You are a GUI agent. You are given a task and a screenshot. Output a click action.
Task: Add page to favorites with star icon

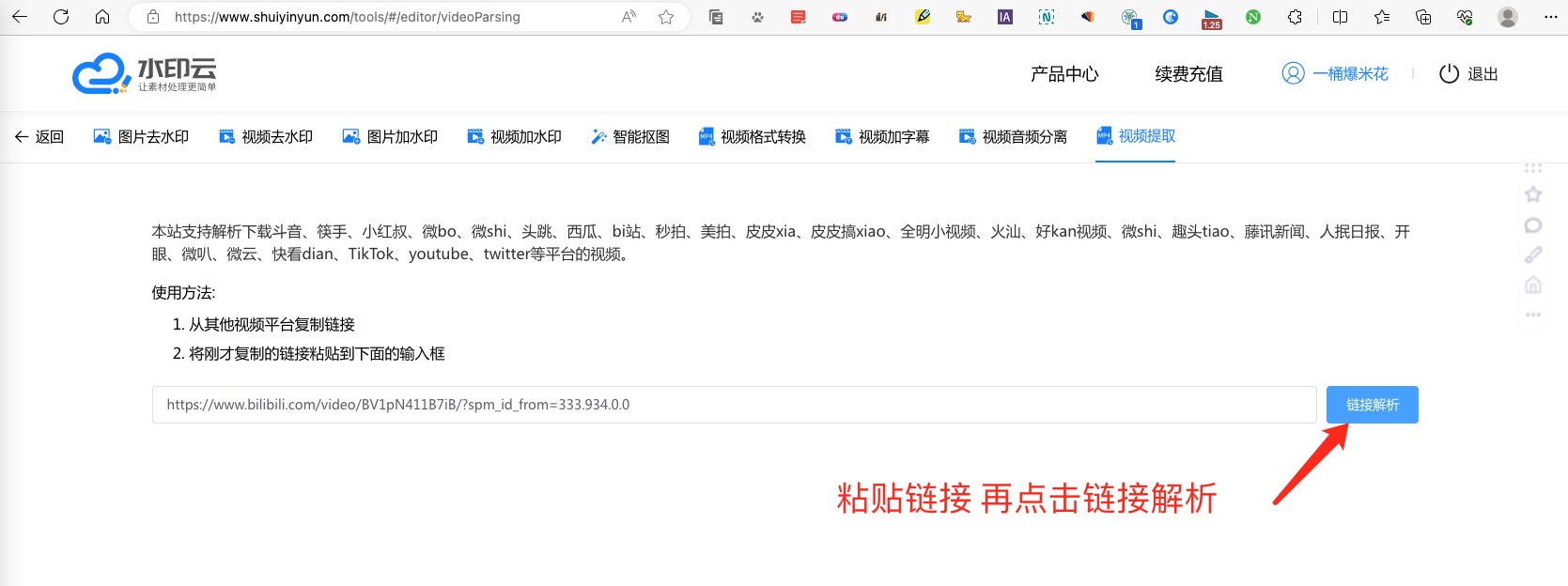coord(666,17)
